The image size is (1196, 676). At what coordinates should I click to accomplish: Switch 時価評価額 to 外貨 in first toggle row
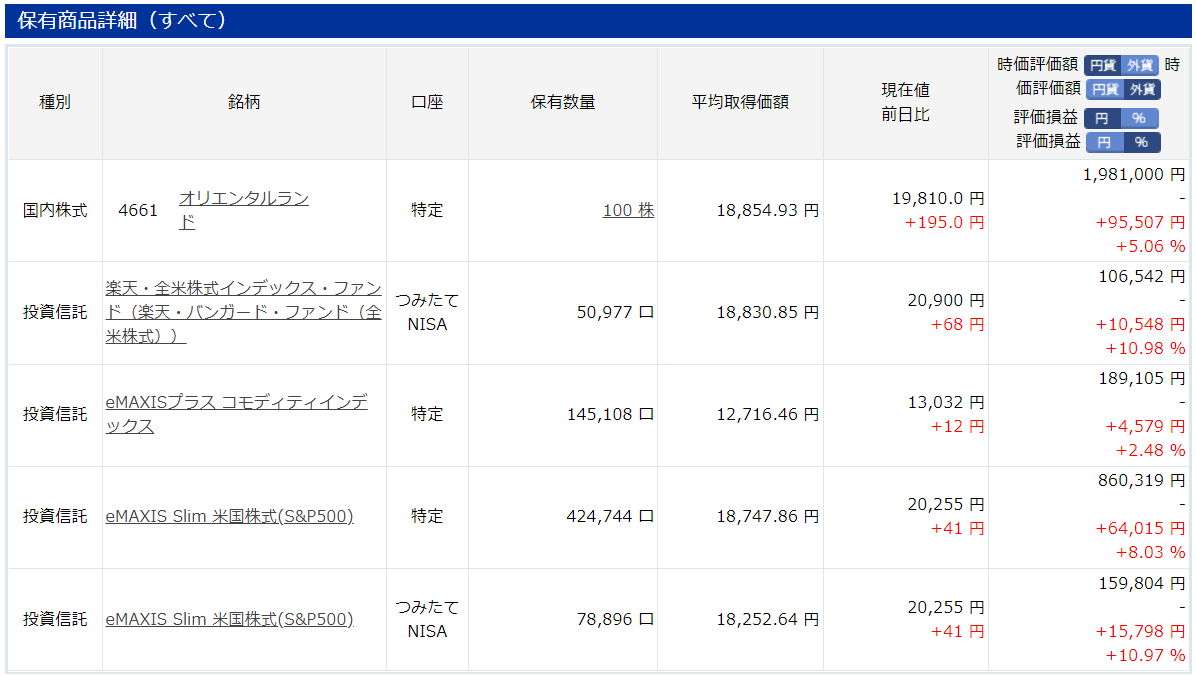pos(1140,66)
